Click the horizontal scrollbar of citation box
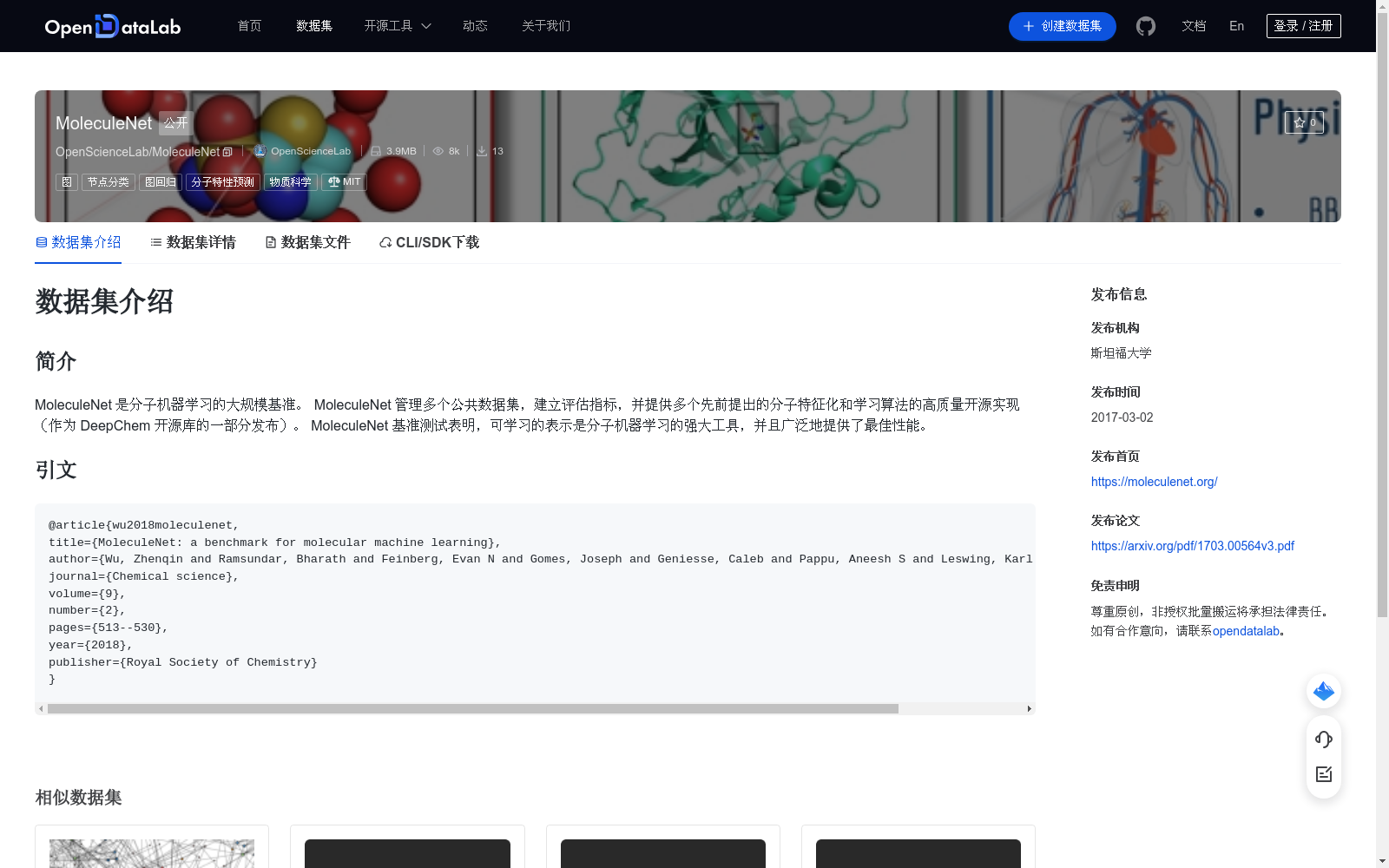 [x=473, y=708]
